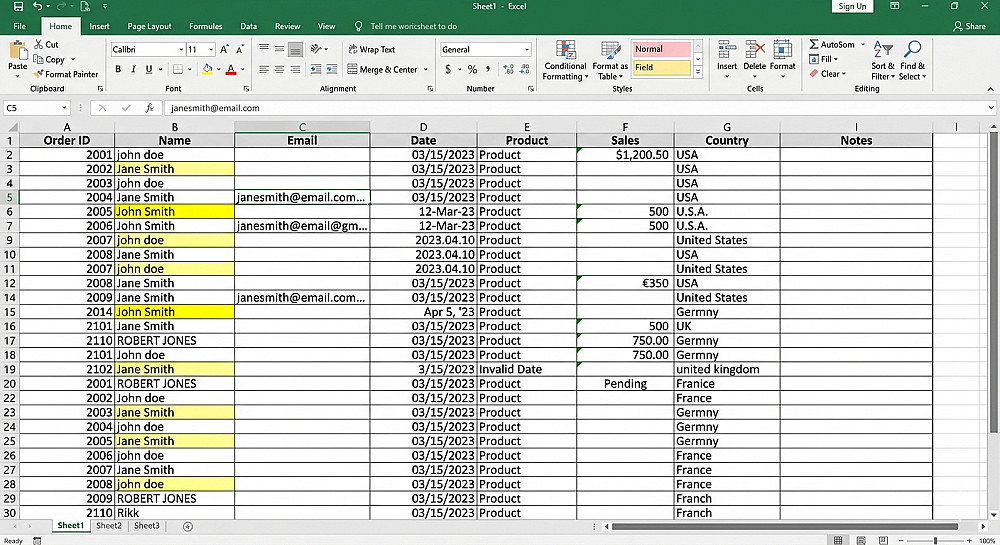Screen dimensions: 1000x545
Task: Click the Name Box showing C5
Action: [x=36, y=108]
